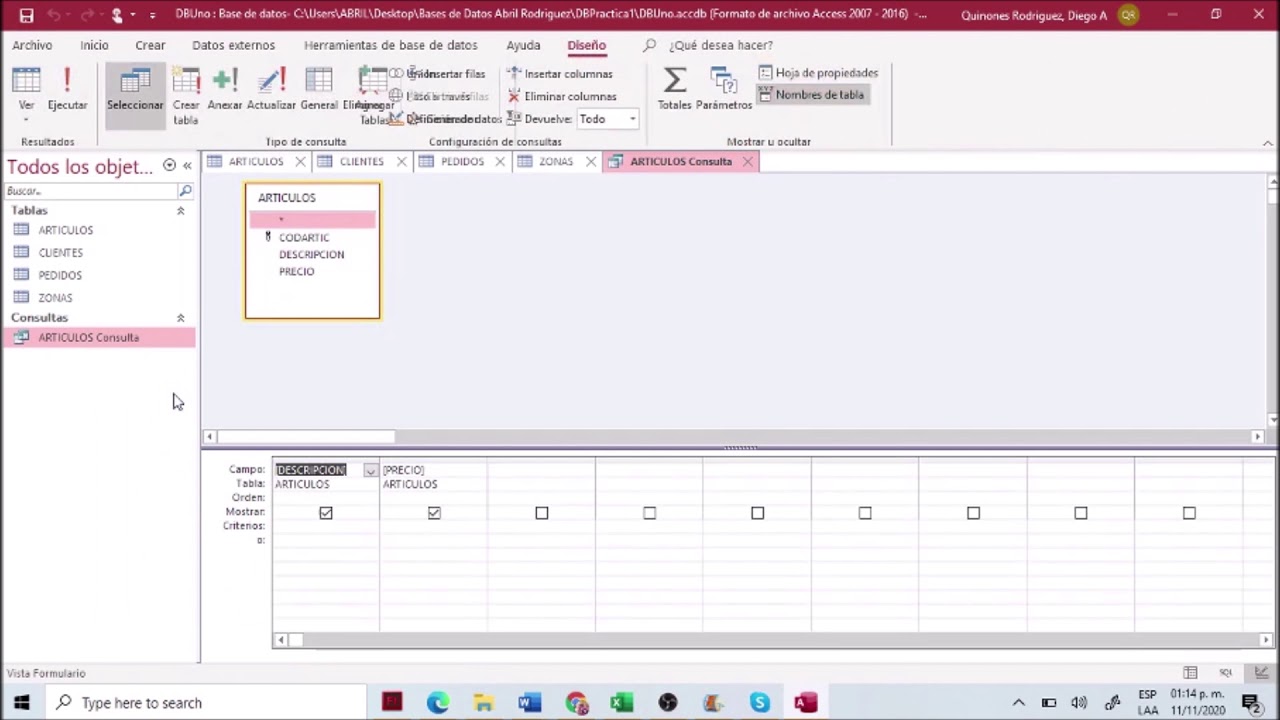Click the Buscar search field
This screenshot has width=1280, height=720.
click(x=90, y=190)
